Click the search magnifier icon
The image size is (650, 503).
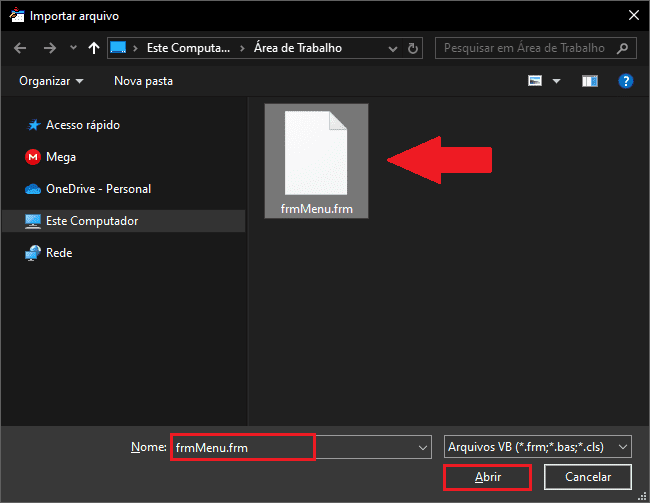coord(622,47)
